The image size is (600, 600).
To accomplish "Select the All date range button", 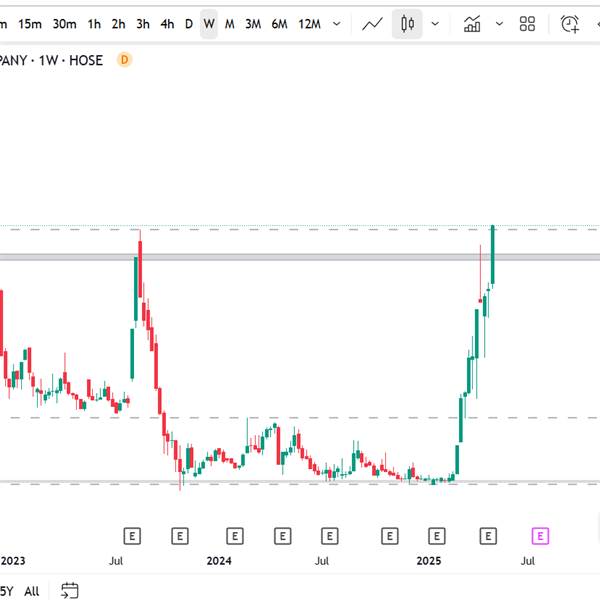I will click(32, 591).
